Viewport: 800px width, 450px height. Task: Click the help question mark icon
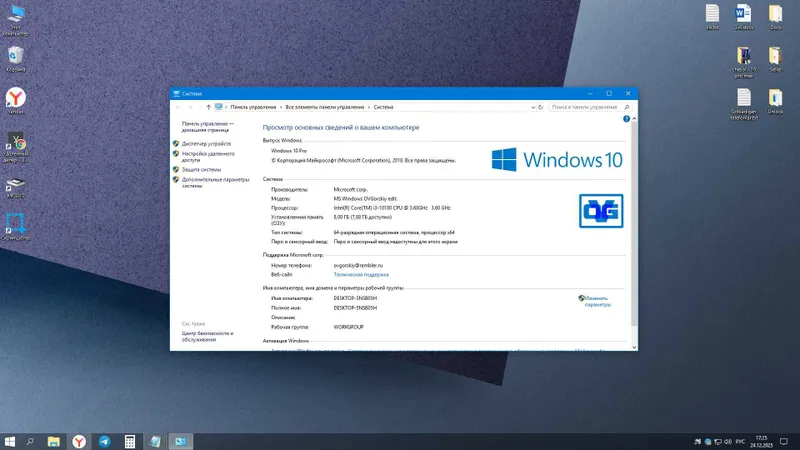click(x=626, y=119)
